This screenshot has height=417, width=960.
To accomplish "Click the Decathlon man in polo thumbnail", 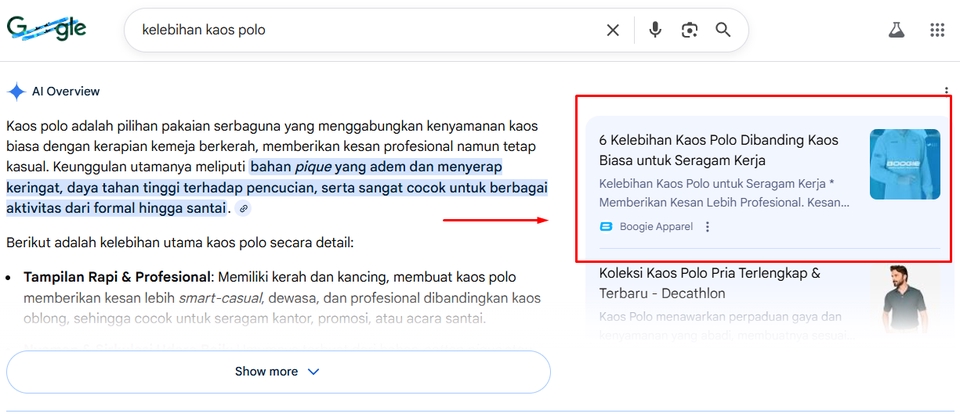I will (904, 297).
